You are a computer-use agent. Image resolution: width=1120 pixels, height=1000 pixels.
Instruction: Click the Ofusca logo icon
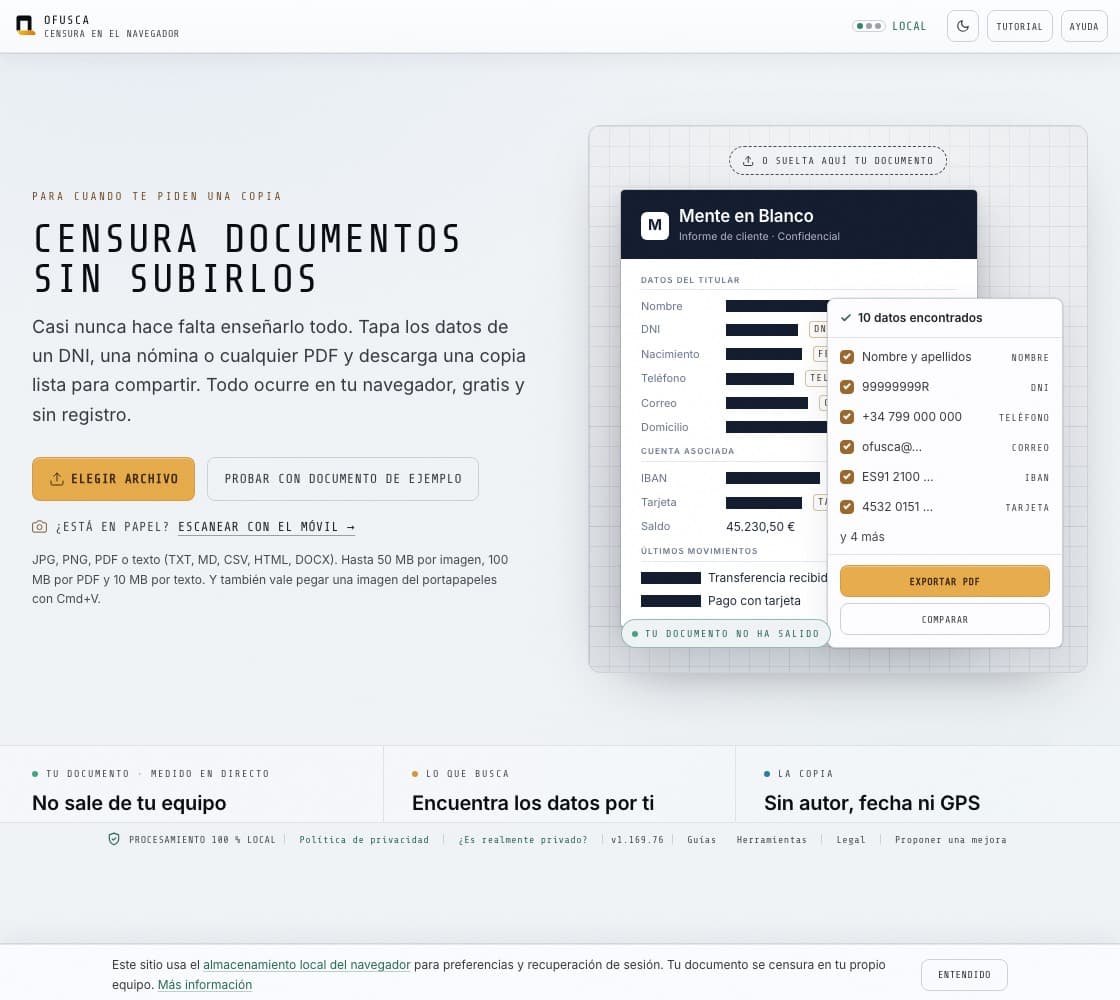point(25,26)
